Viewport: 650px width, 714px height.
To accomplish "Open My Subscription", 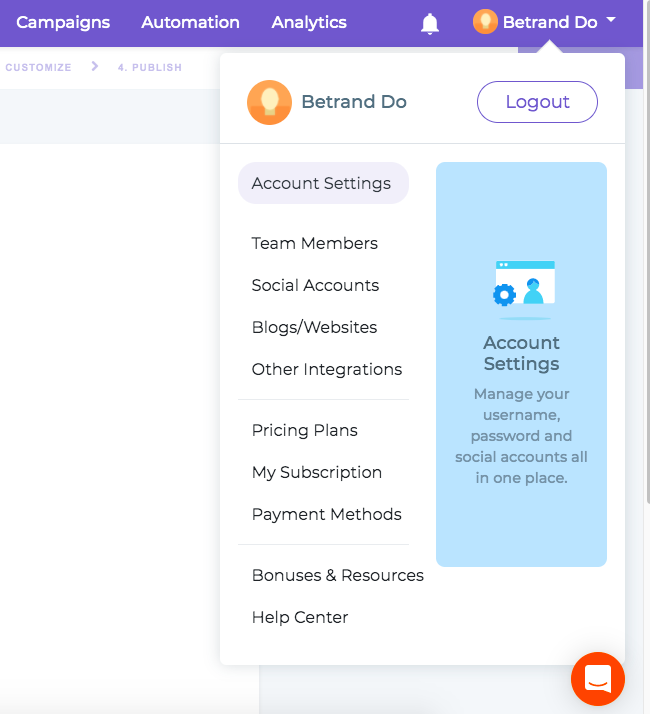I will [x=317, y=472].
